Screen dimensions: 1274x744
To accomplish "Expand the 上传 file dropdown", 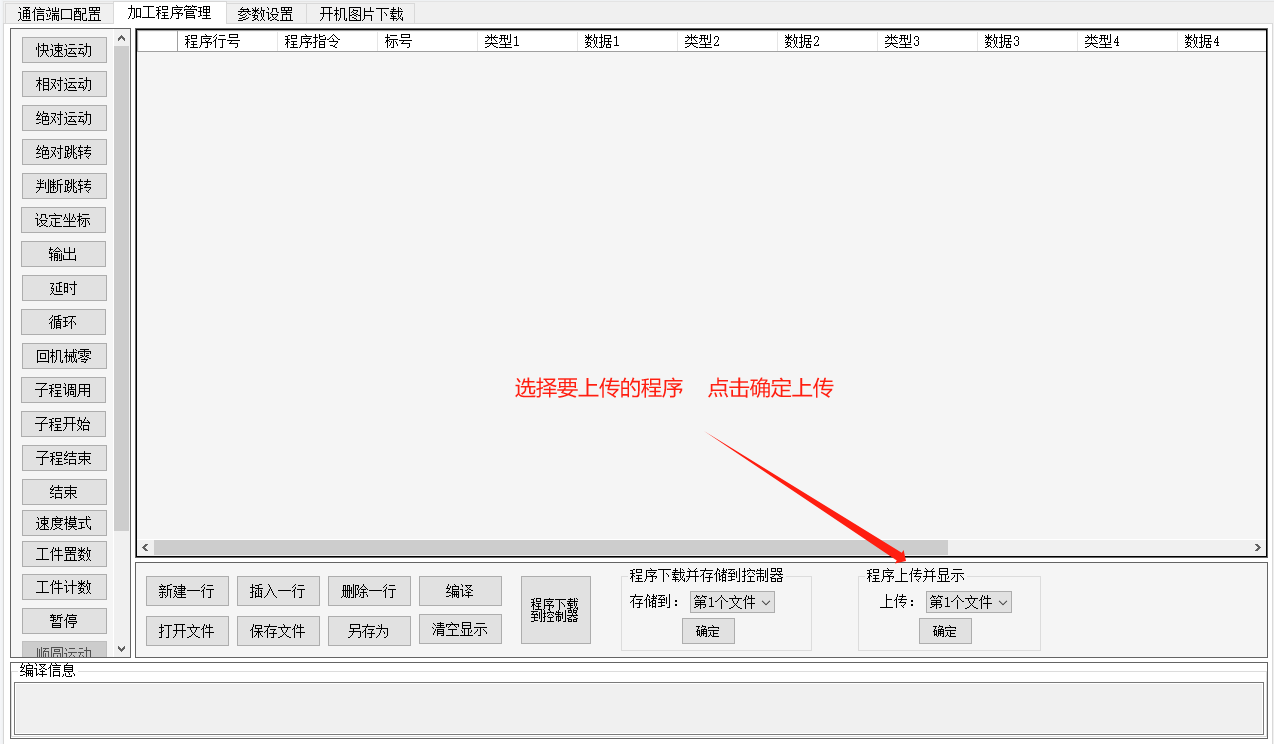I will 969,602.
